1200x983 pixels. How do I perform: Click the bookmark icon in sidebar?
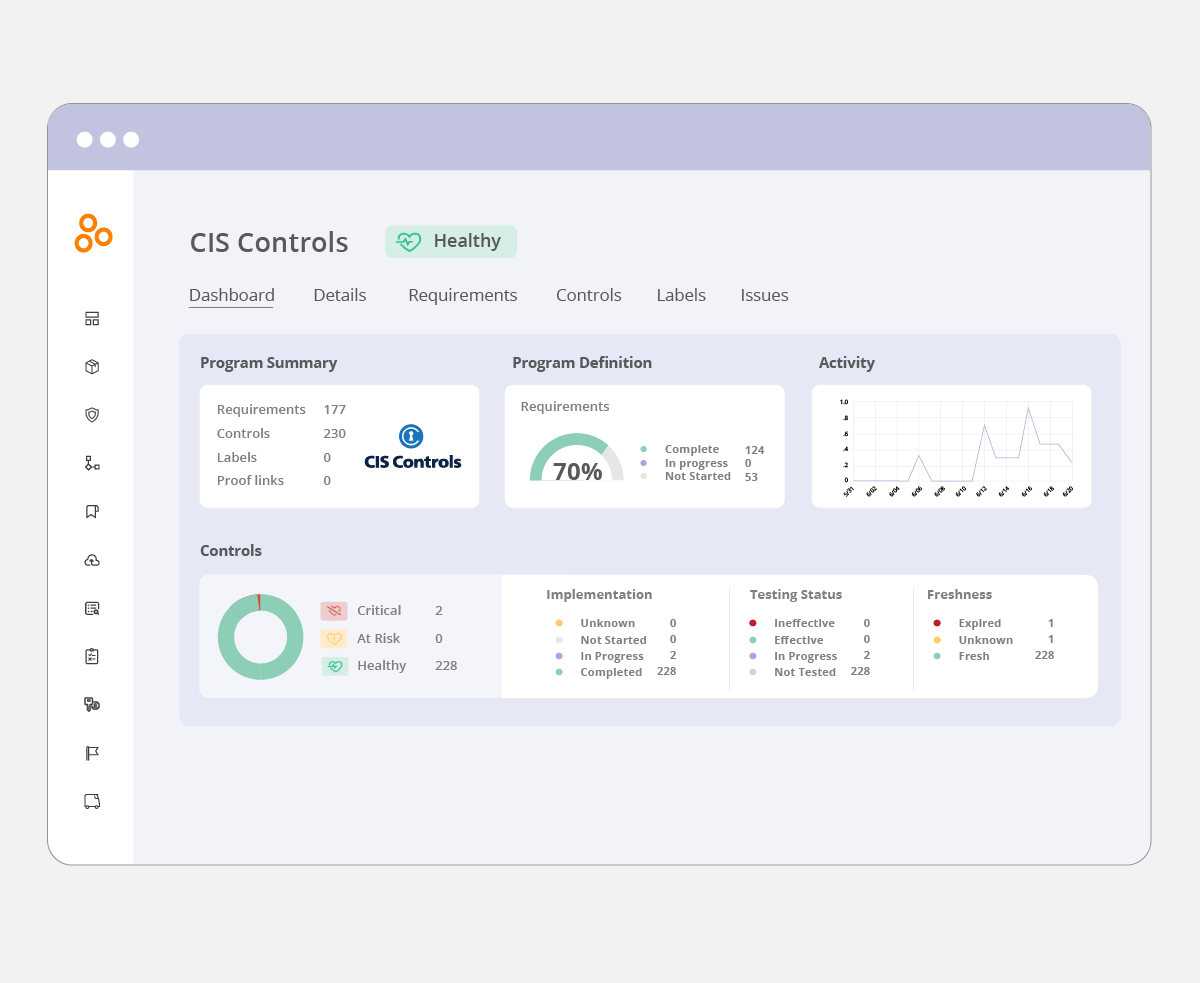(92, 511)
